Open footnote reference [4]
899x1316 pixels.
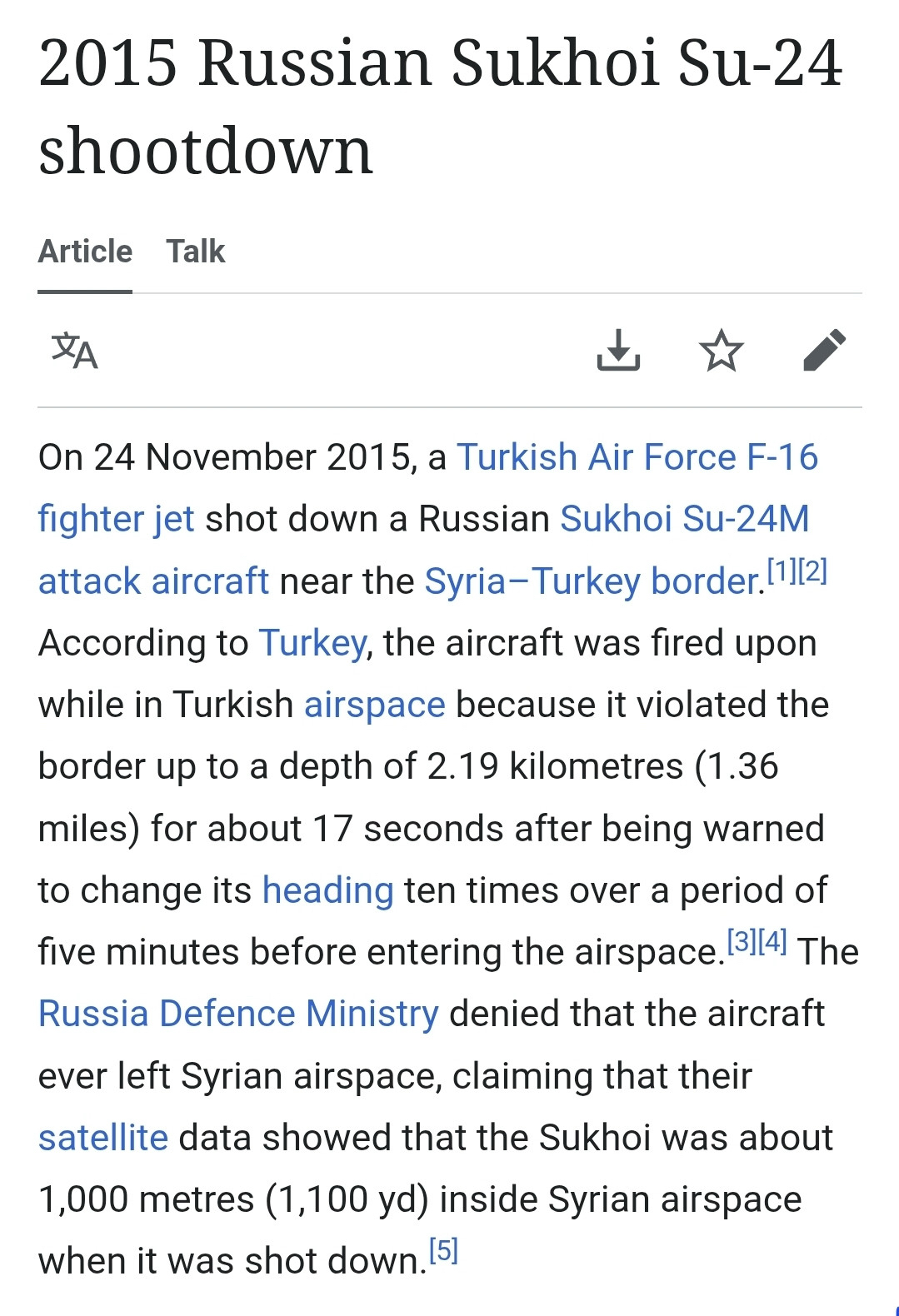pyautogui.click(x=772, y=942)
